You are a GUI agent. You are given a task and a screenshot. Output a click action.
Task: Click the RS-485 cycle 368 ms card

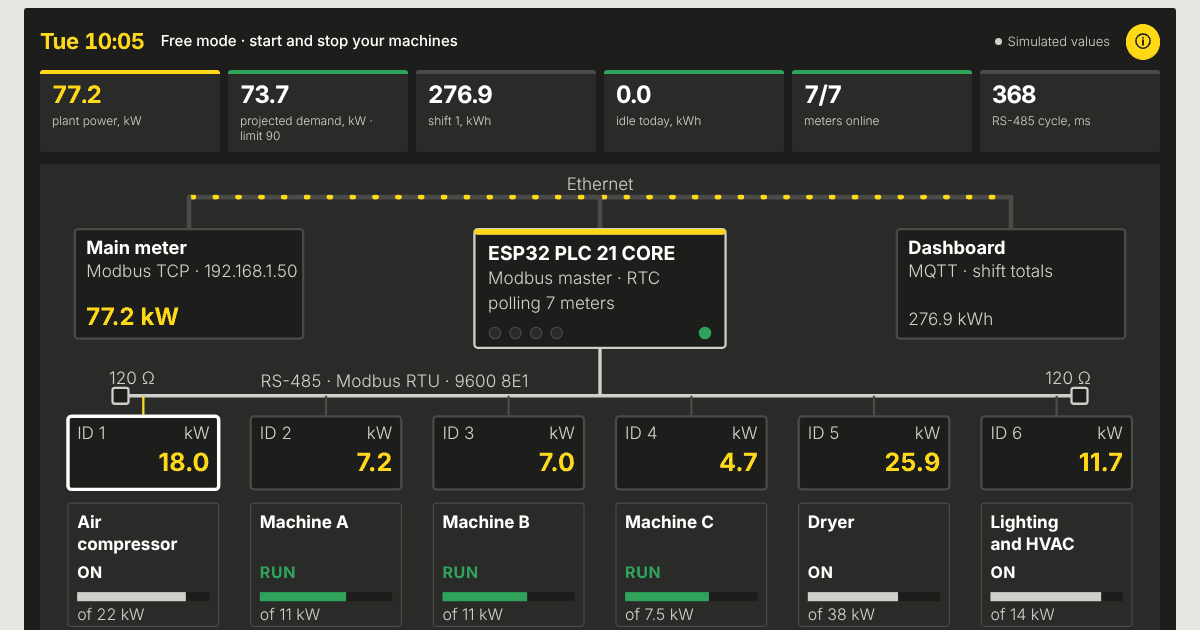[x=1070, y=111]
